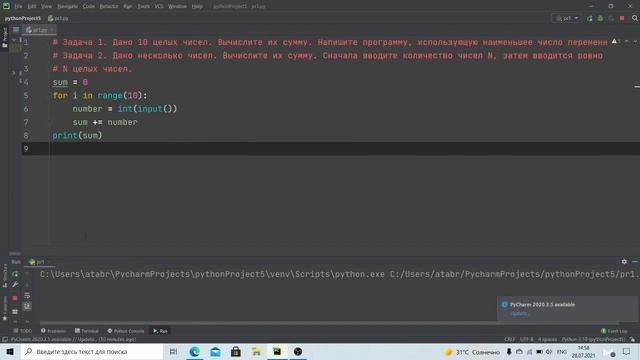Image resolution: width=640 pixels, height=360 pixels.
Task: Click the fold arrow beside line 1
Action: 14,41
